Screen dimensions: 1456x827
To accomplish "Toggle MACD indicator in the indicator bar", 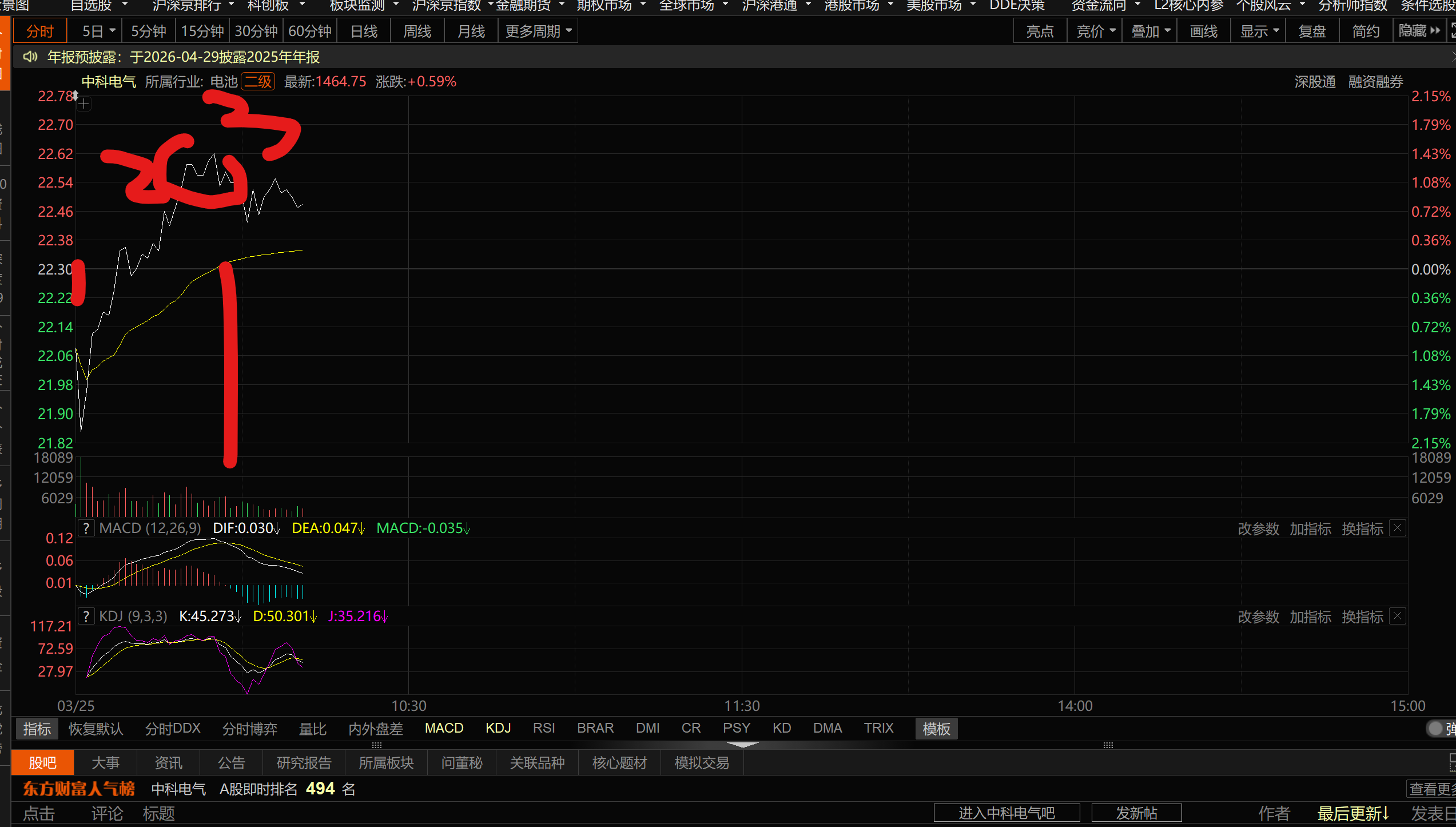I will pos(444,728).
